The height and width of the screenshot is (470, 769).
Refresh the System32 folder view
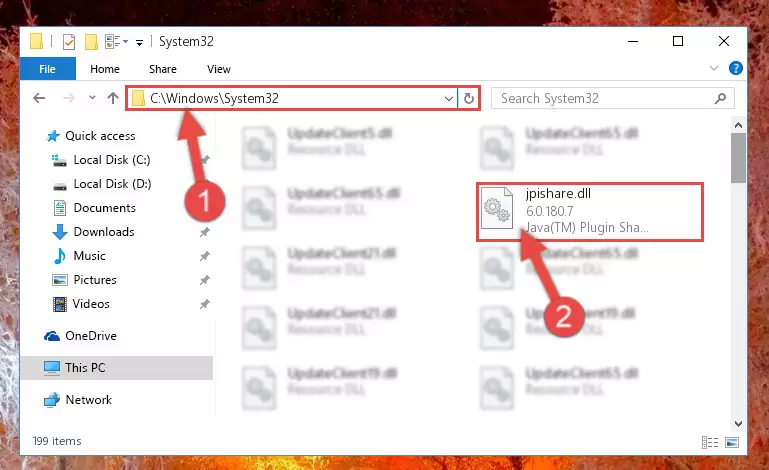(x=469, y=99)
